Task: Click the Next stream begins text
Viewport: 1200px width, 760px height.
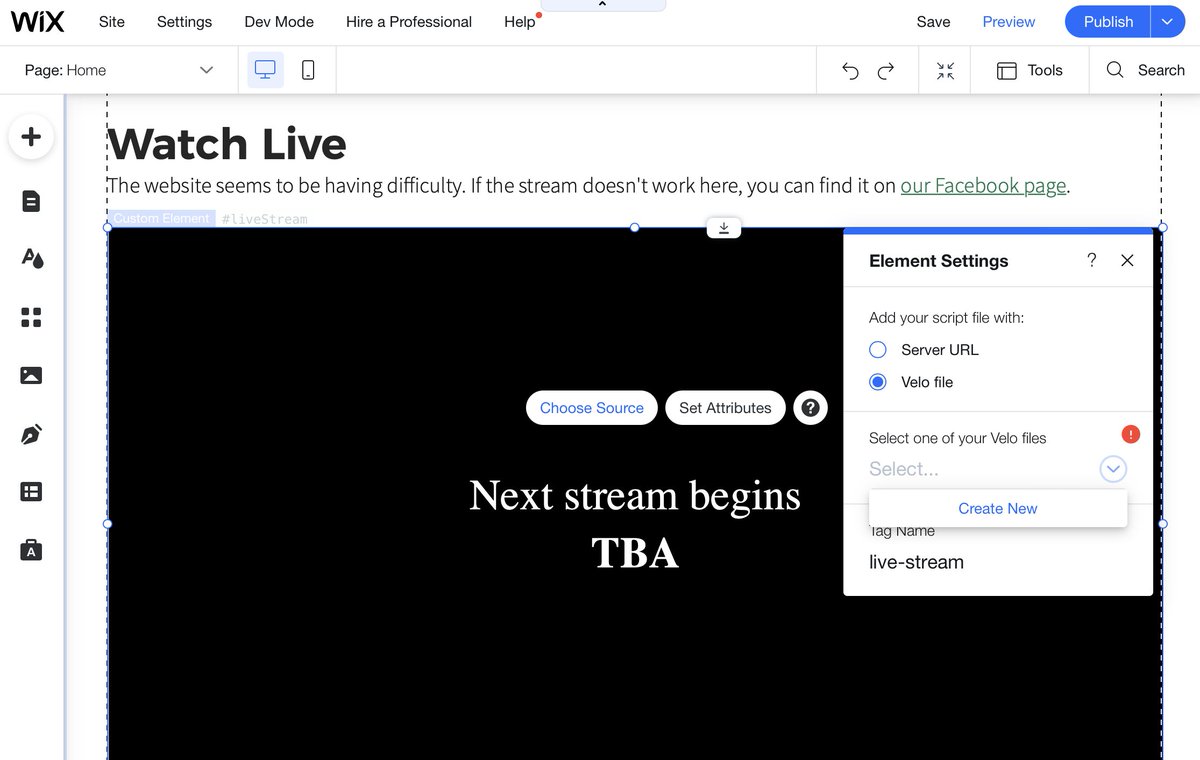Action: [635, 495]
